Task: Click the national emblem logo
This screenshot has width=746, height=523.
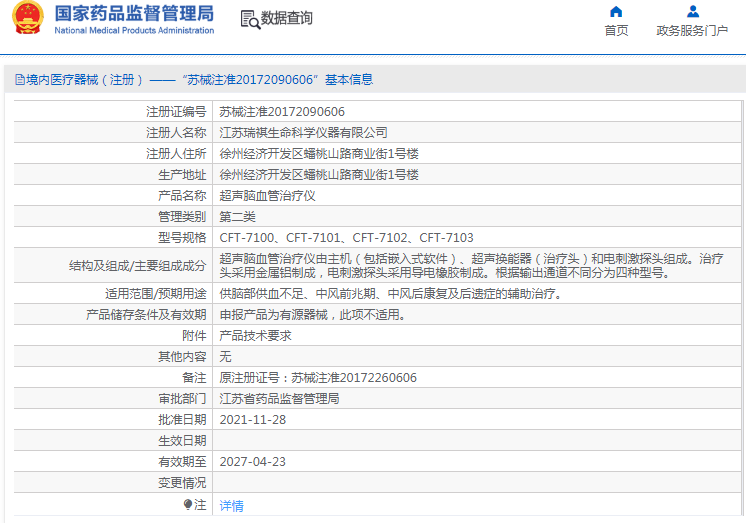Action: pyautogui.click(x=27, y=19)
